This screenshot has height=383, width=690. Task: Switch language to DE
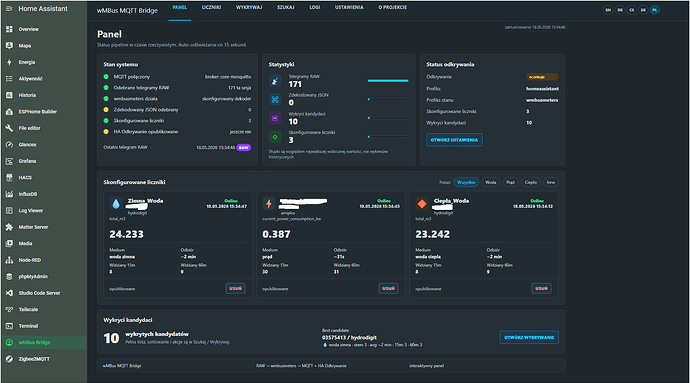(620, 10)
